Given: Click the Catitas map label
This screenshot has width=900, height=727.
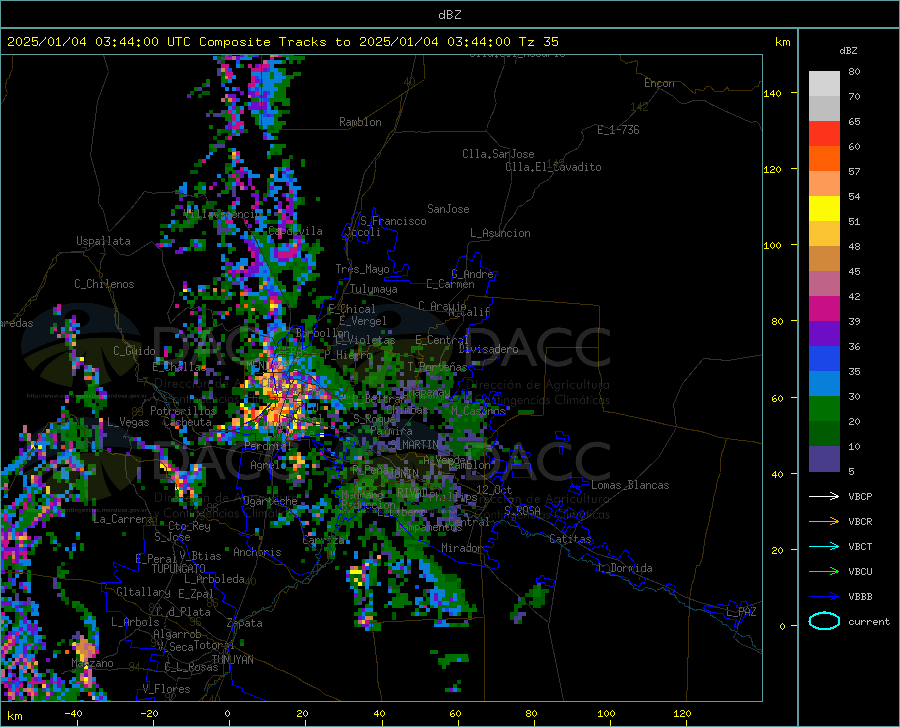Looking at the screenshot, I should pyautogui.click(x=571, y=539).
